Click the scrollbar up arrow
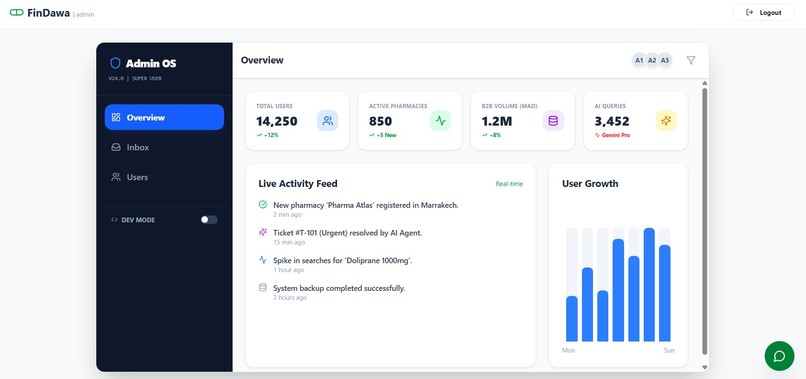The height and width of the screenshot is (379, 806). (x=705, y=83)
